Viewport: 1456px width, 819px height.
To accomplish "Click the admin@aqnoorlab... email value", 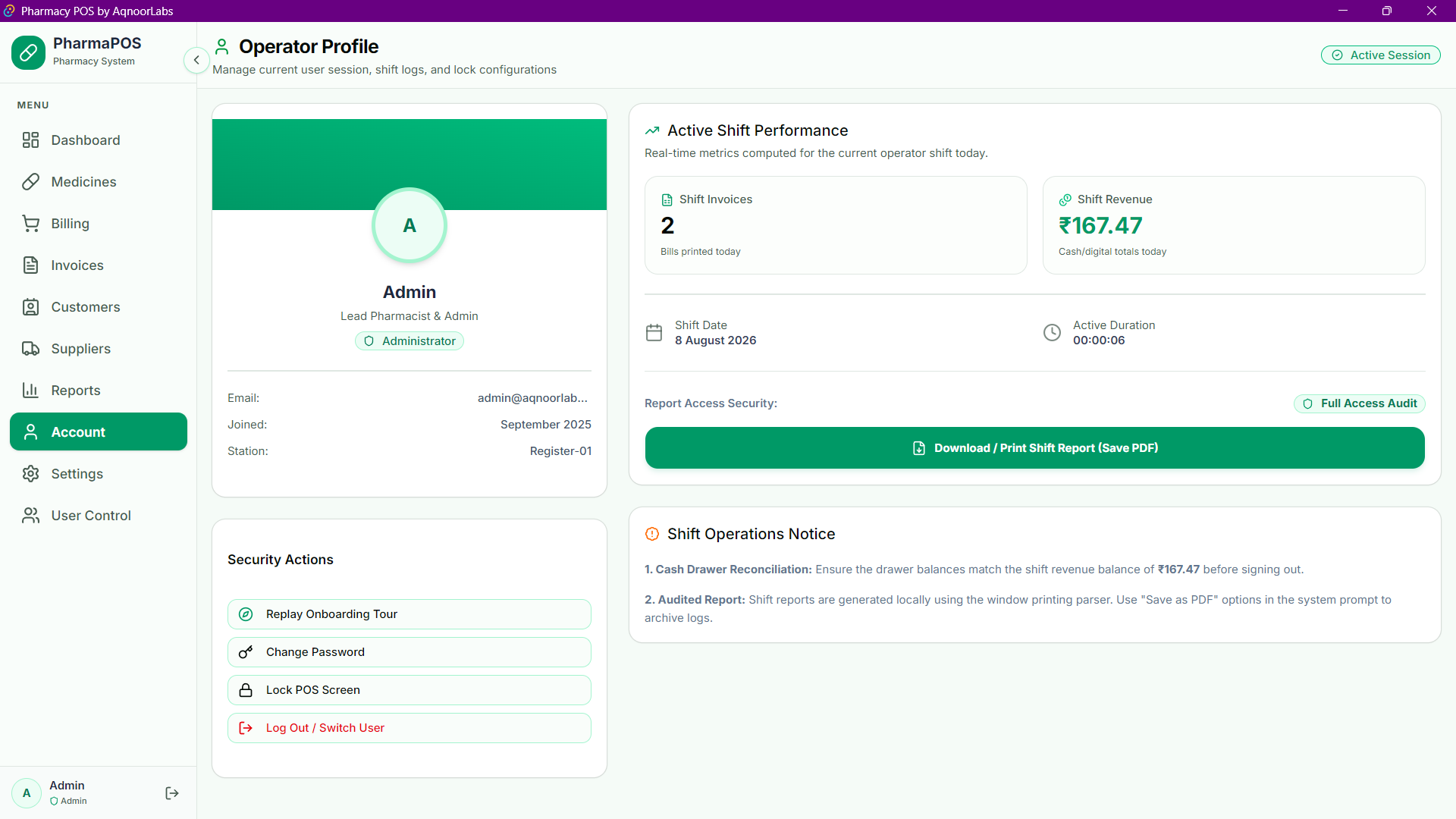I will pyautogui.click(x=532, y=398).
